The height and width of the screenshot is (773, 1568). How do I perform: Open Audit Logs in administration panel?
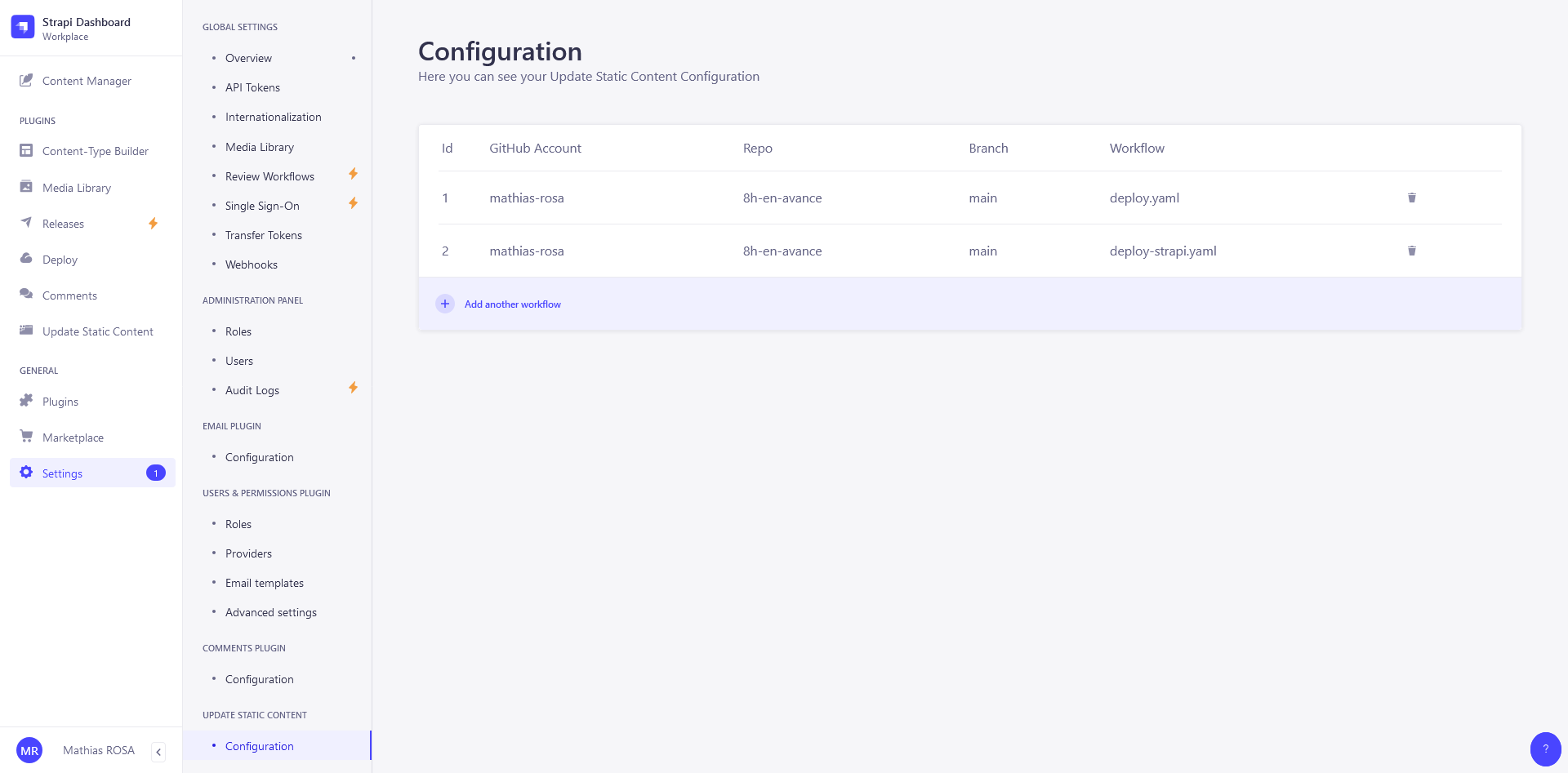252,390
